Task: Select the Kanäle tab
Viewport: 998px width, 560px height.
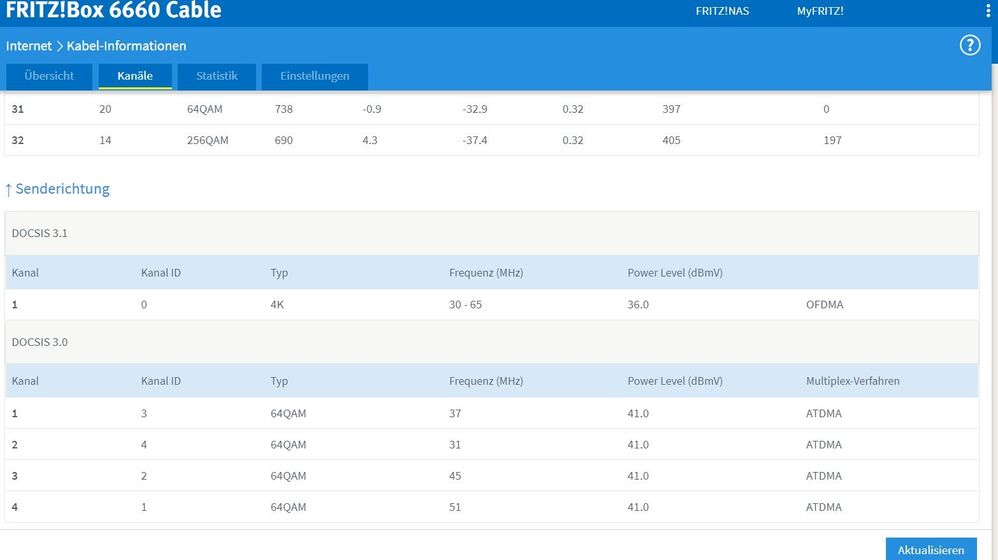Action: pyautogui.click(x=135, y=76)
